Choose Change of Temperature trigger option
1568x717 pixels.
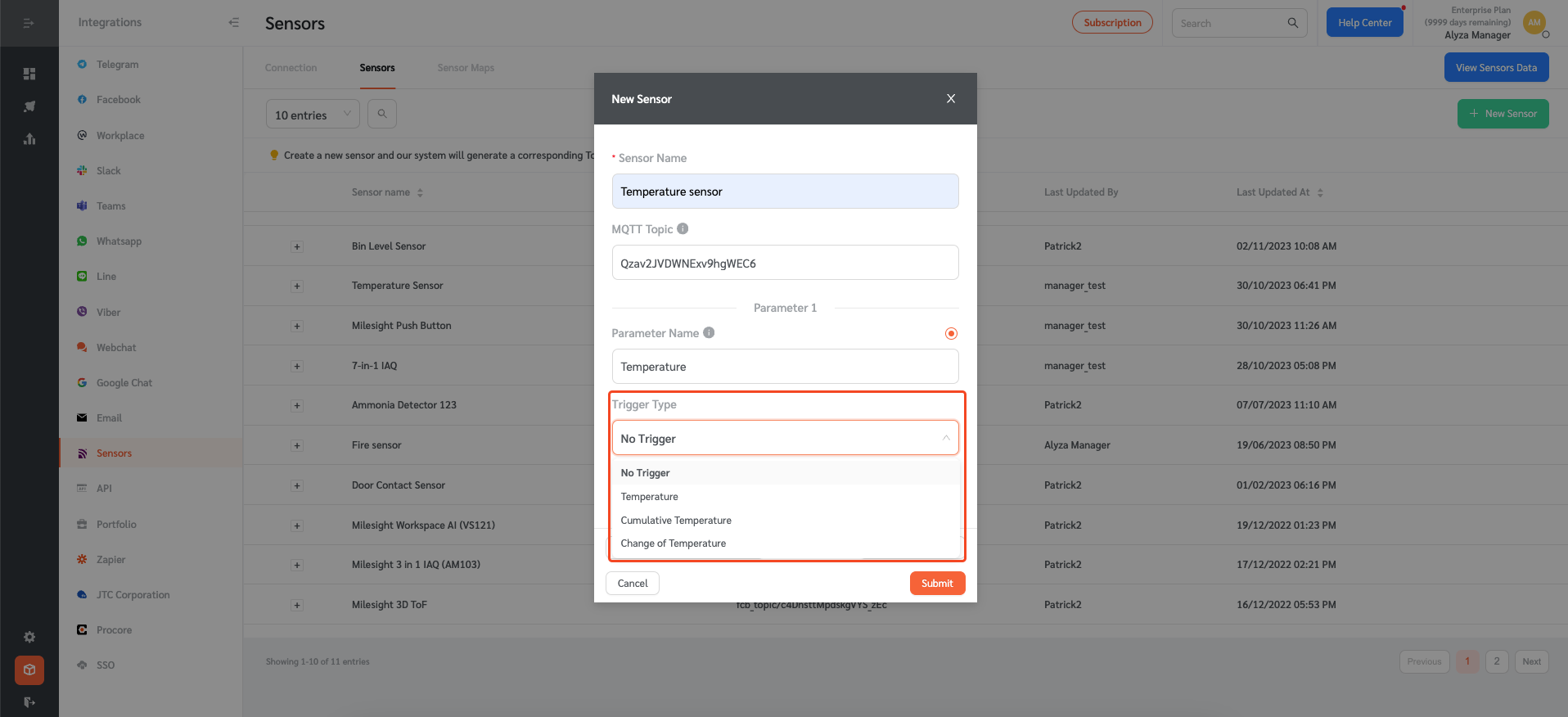pos(785,543)
